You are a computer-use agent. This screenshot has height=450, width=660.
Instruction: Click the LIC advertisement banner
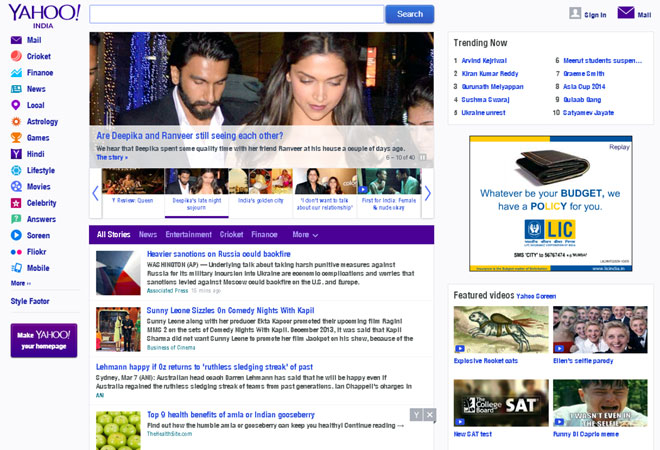pos(551,203)
